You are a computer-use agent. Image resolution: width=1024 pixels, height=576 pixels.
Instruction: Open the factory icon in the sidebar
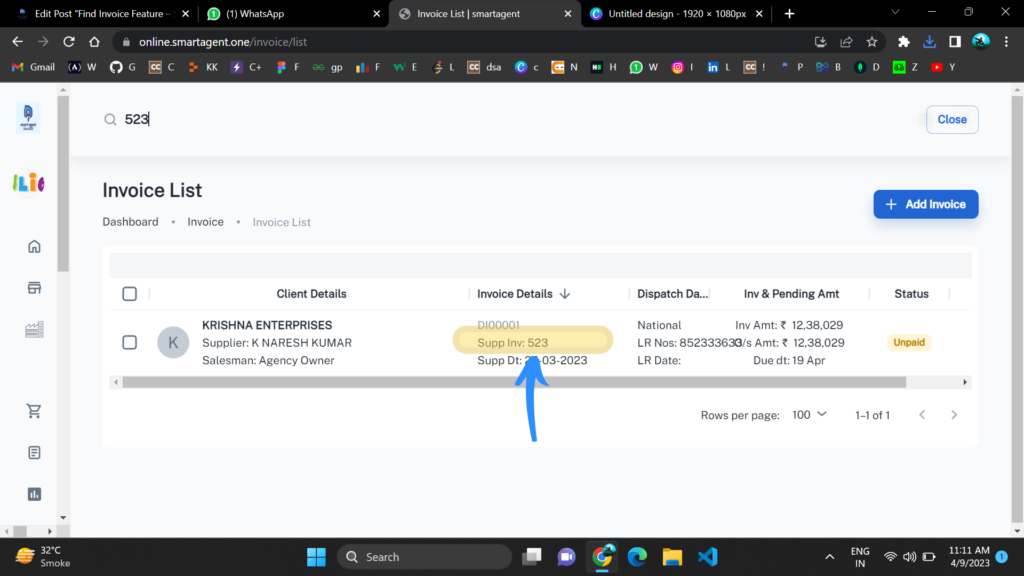tap(35, 329)
